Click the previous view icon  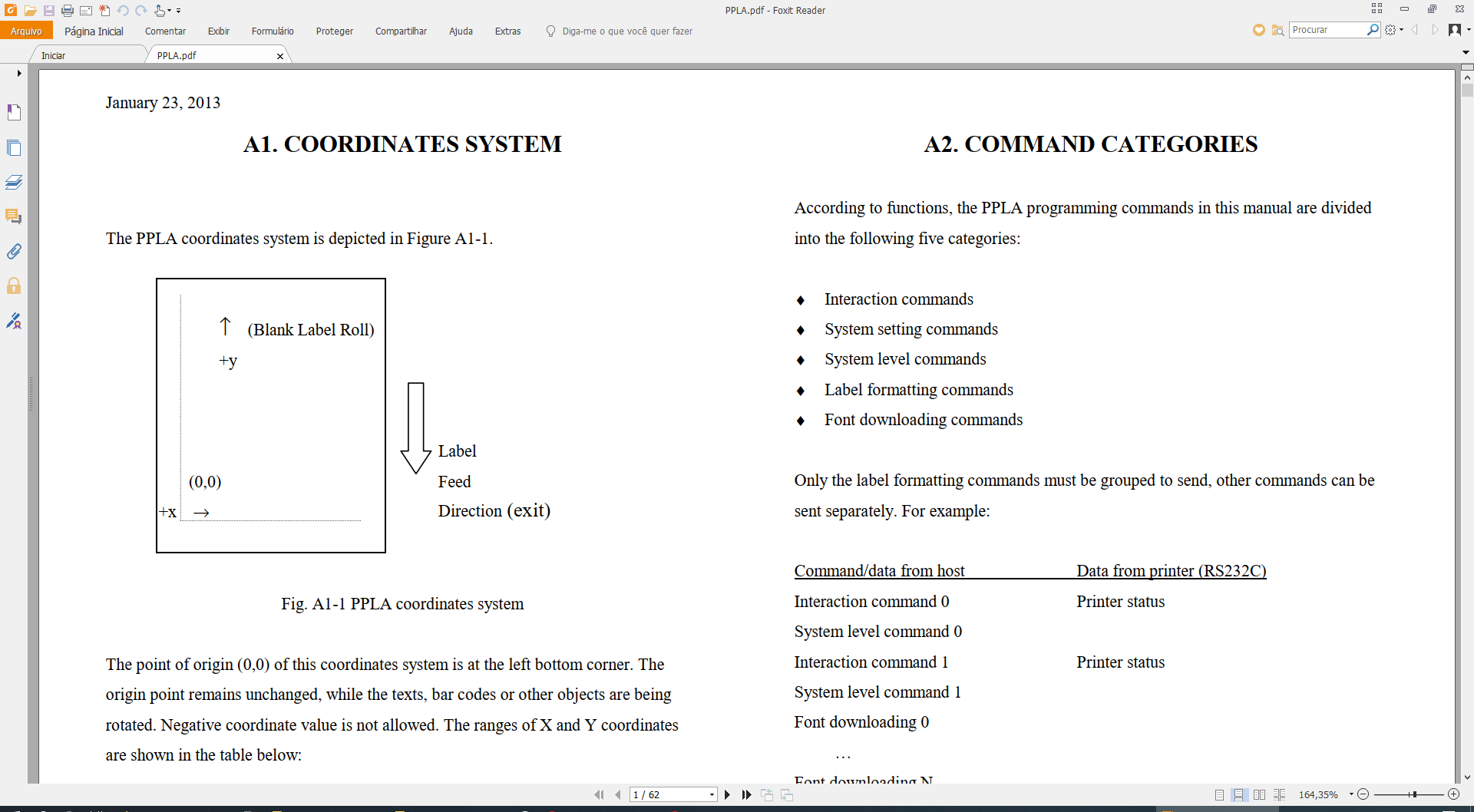click(x=767, y=795)
